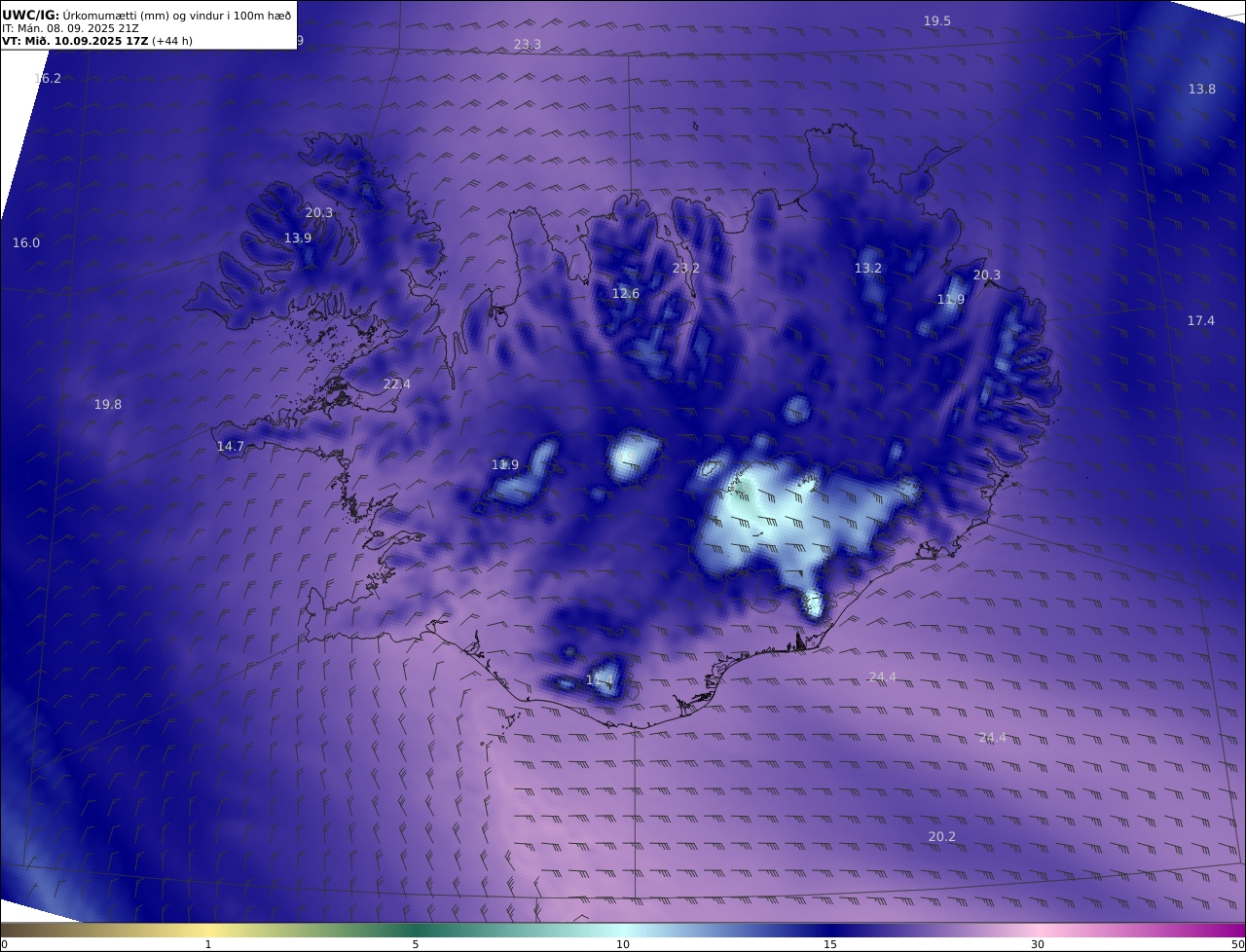
Task: Select the 12.6 value label
Action: tap(626, 294)
